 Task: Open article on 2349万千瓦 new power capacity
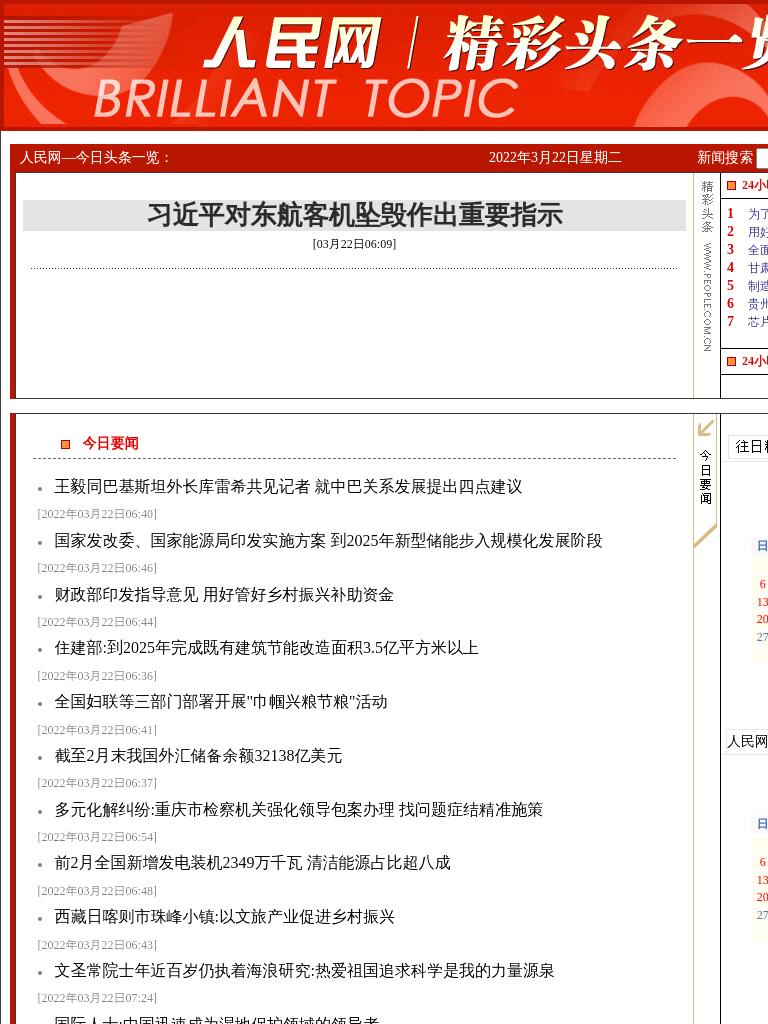pyautogui.click(x=253, y=863)
